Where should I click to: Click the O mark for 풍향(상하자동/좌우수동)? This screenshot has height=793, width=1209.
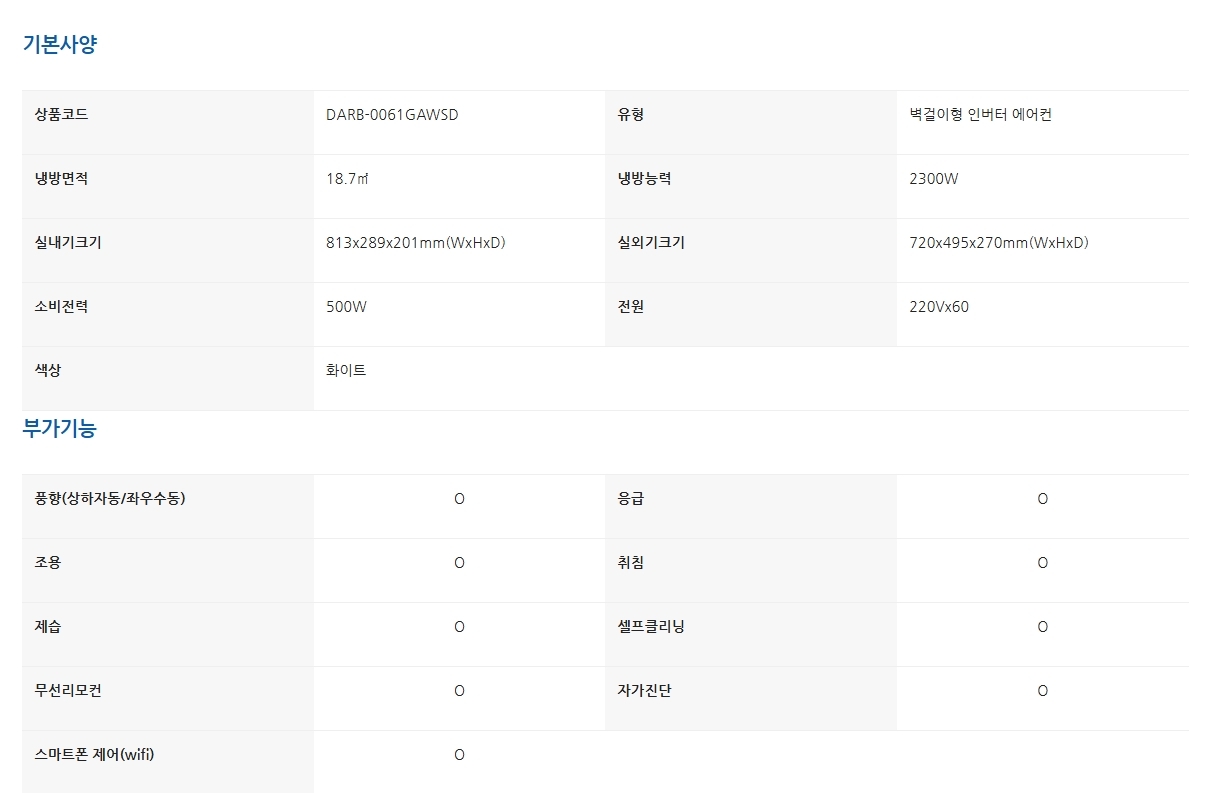(459, 499)
